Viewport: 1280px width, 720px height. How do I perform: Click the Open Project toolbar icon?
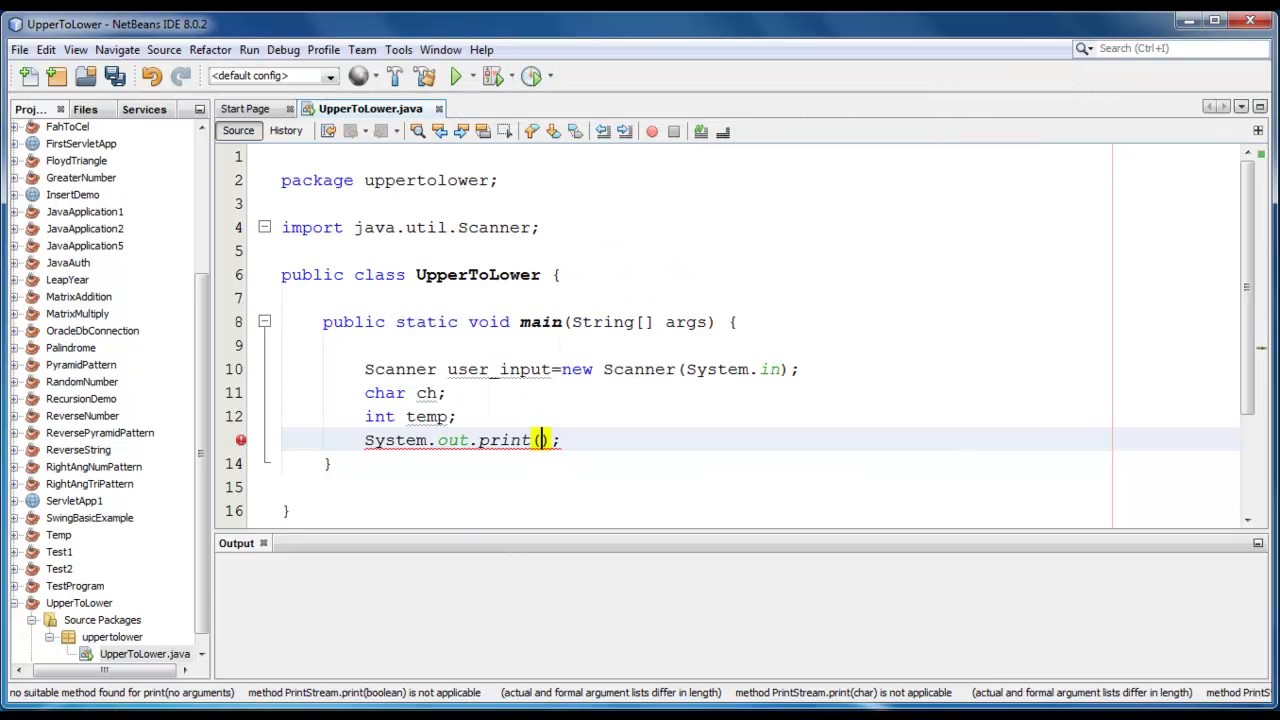(85, 76)
